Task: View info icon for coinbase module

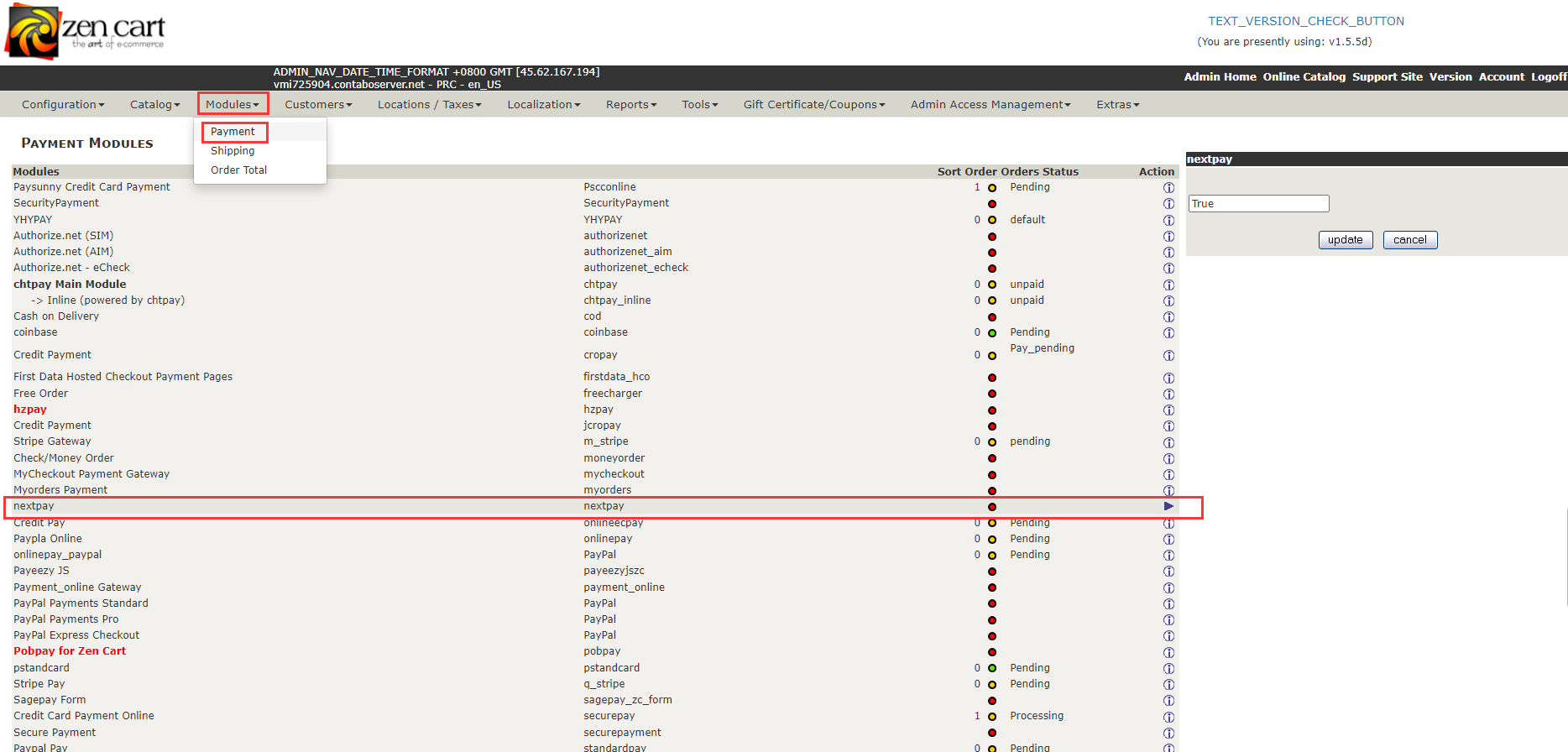Action: 1168,333
